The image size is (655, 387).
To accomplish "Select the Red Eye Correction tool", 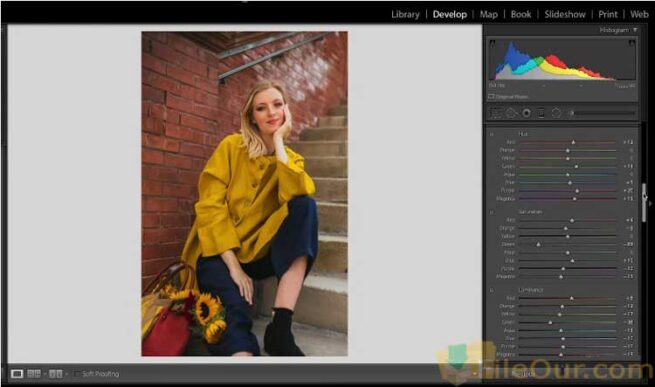I will [x=526, y=113].
